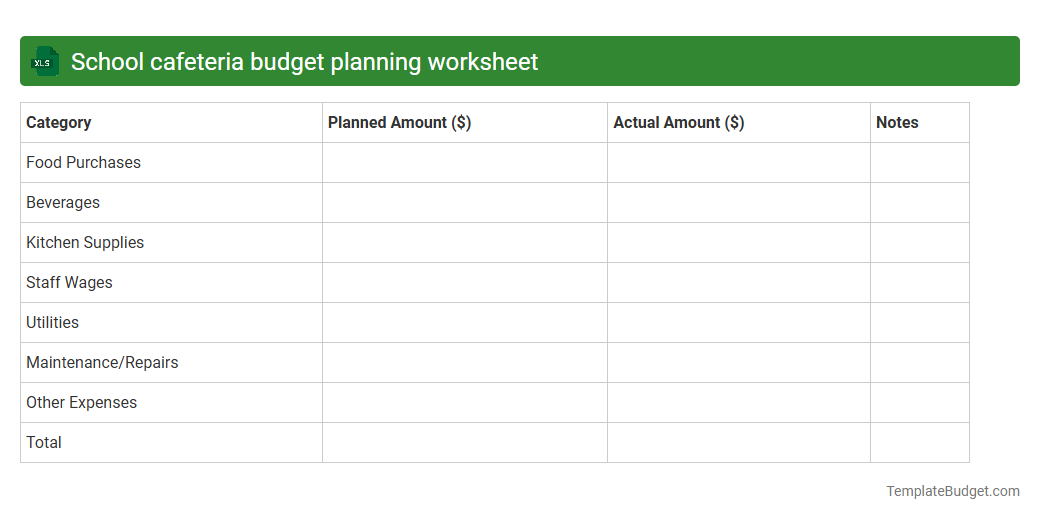Click the Food Purchases row label
The image size is (1040, 520).
coord(84,162)
